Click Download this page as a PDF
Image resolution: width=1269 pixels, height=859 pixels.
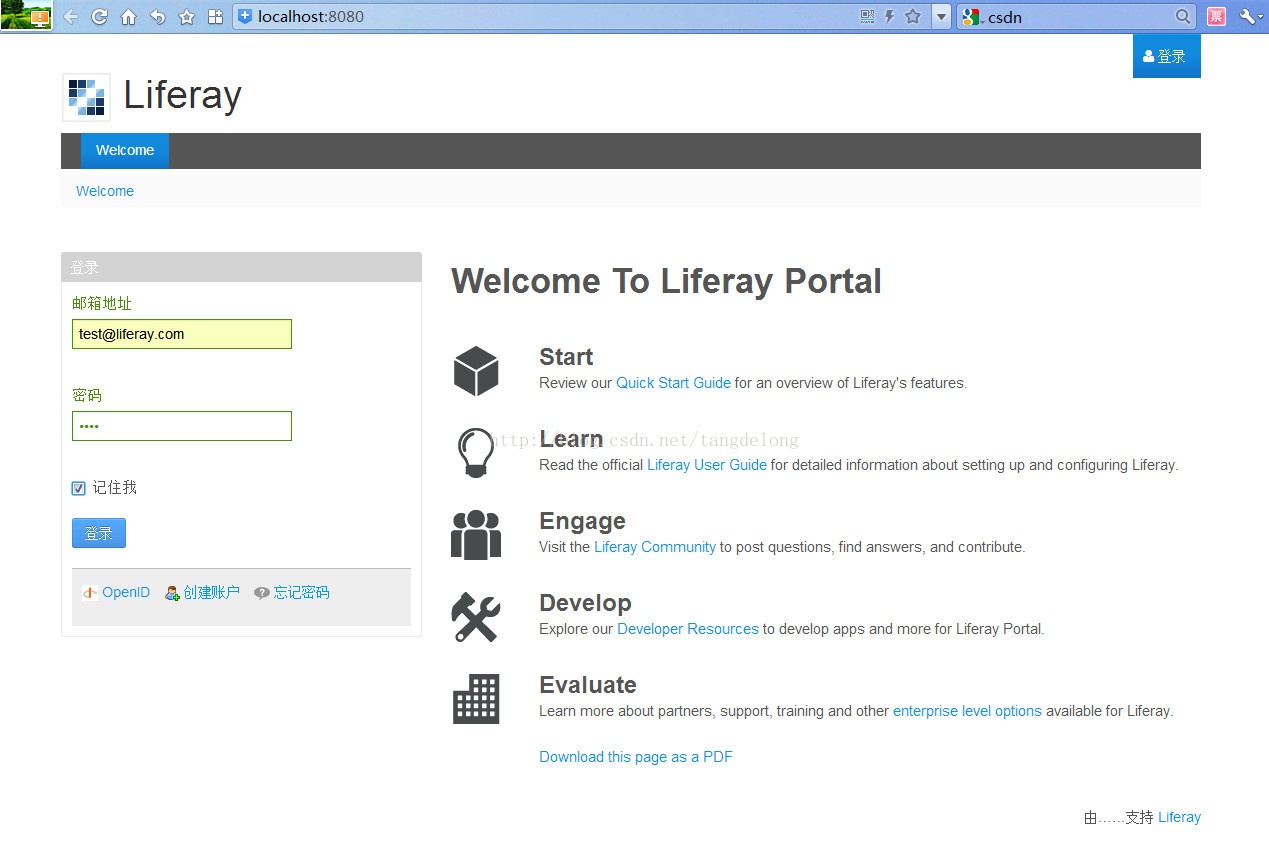[x=636, y=756]
